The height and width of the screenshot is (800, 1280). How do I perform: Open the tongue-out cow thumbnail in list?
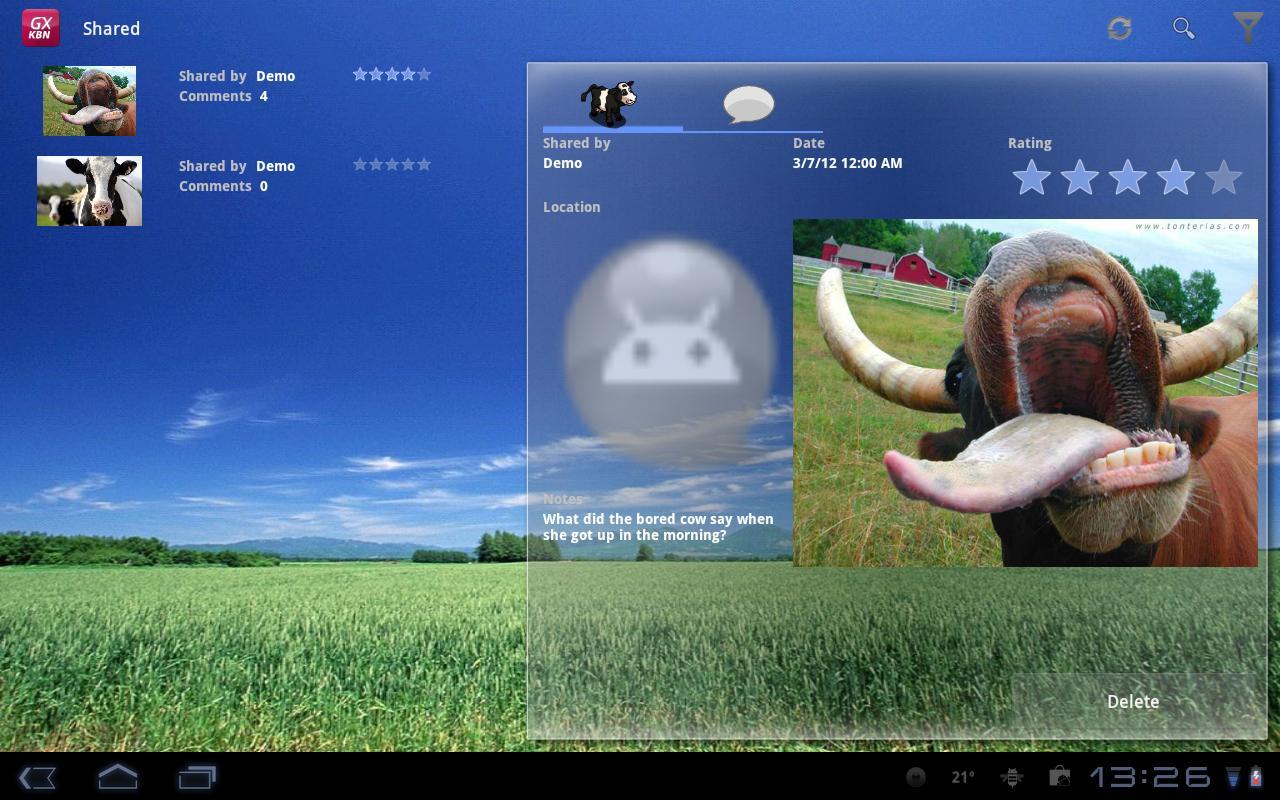(x=89, y=101)
